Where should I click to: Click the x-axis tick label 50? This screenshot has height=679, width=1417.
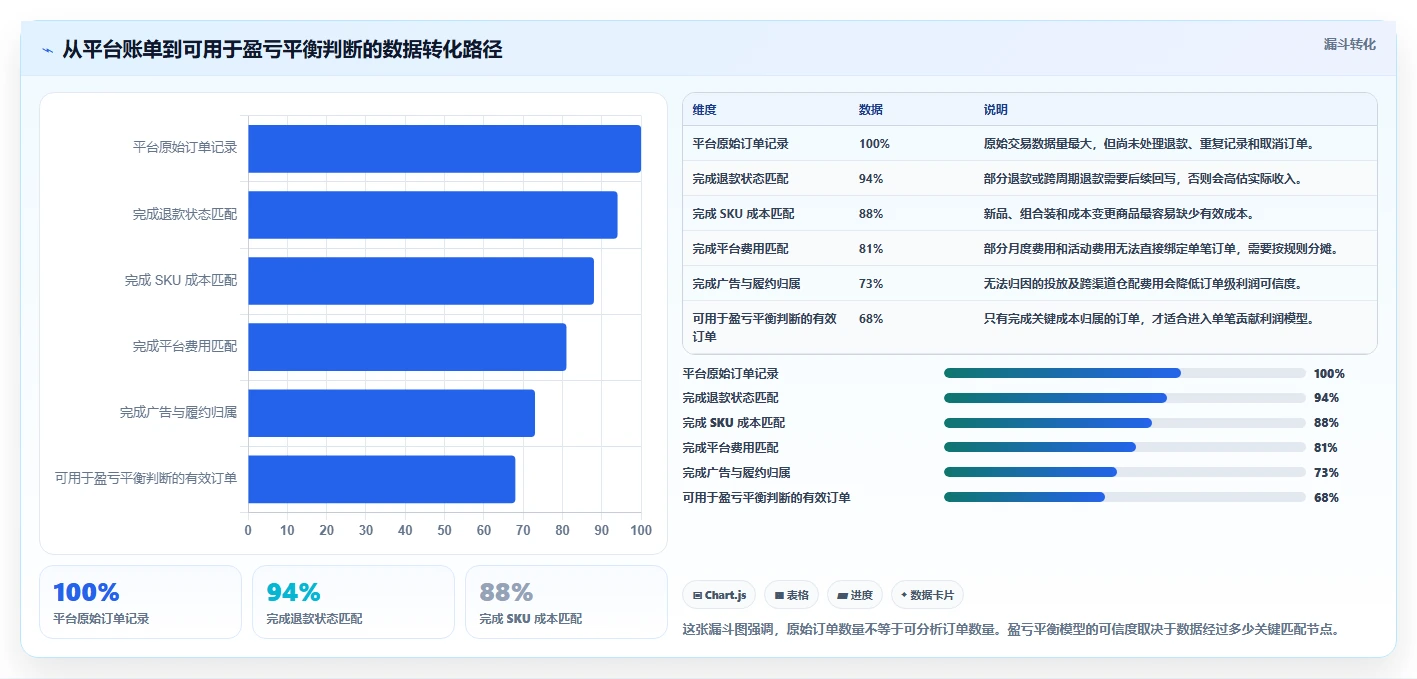pyautogui.click(x=444, y=530)
